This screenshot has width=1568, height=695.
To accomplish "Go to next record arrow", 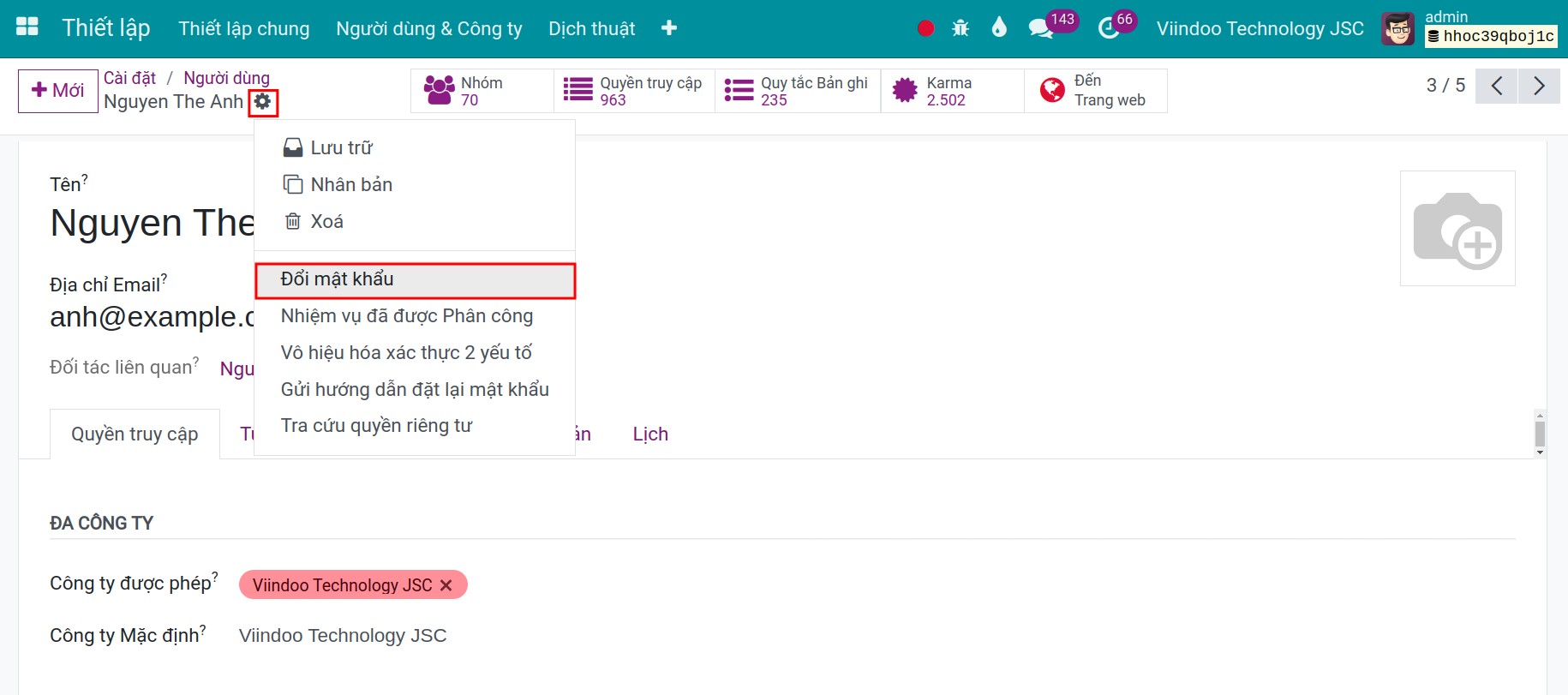I will click(x=1539, y=86).
